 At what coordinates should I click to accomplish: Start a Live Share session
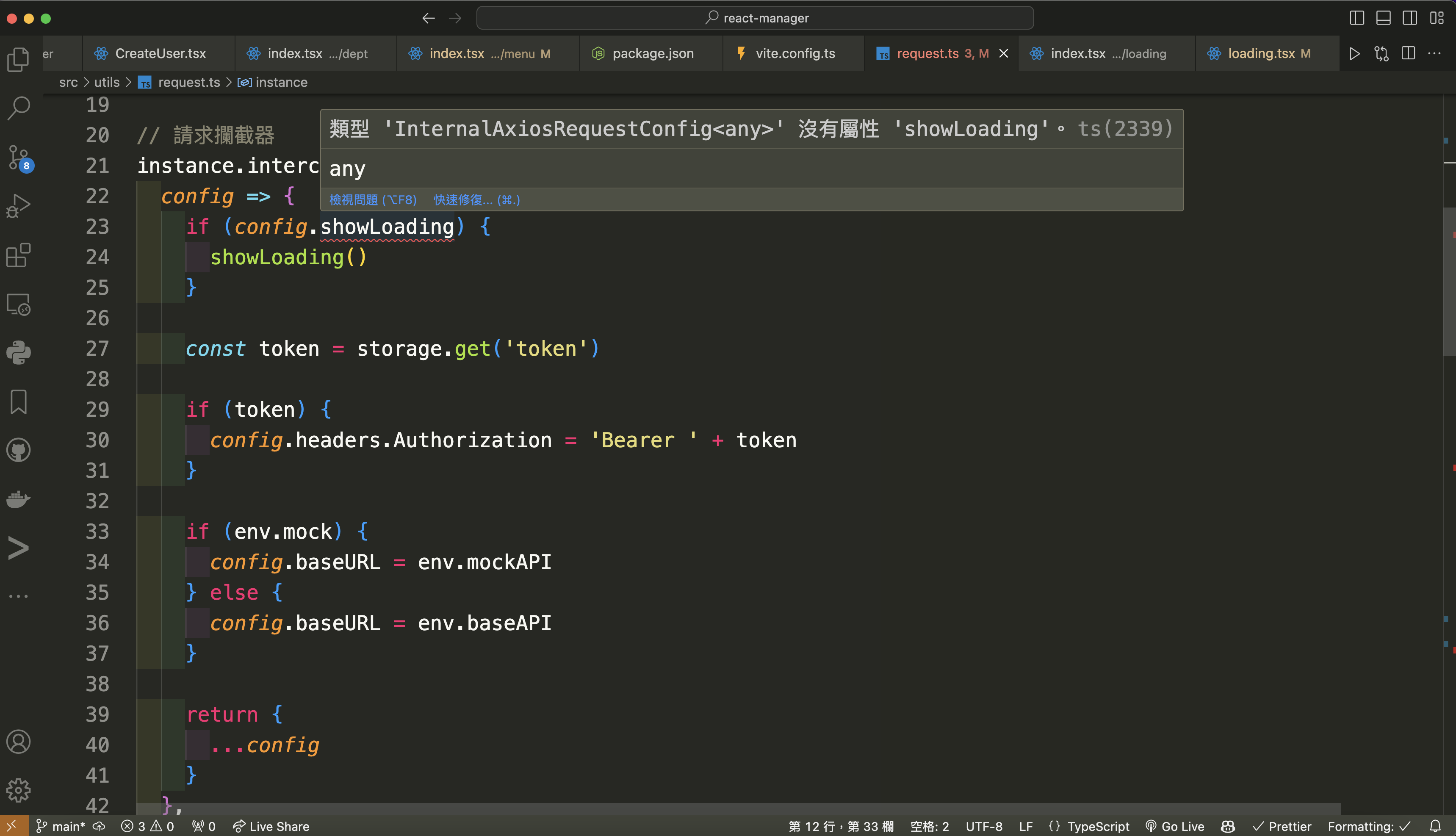pyautogui.click(x=271, y=826)
